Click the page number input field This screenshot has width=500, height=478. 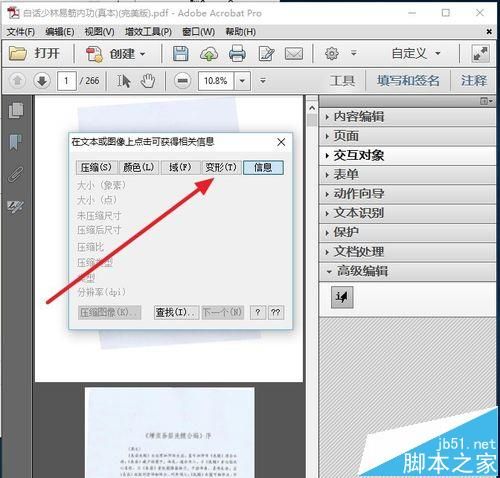(67, 81)
